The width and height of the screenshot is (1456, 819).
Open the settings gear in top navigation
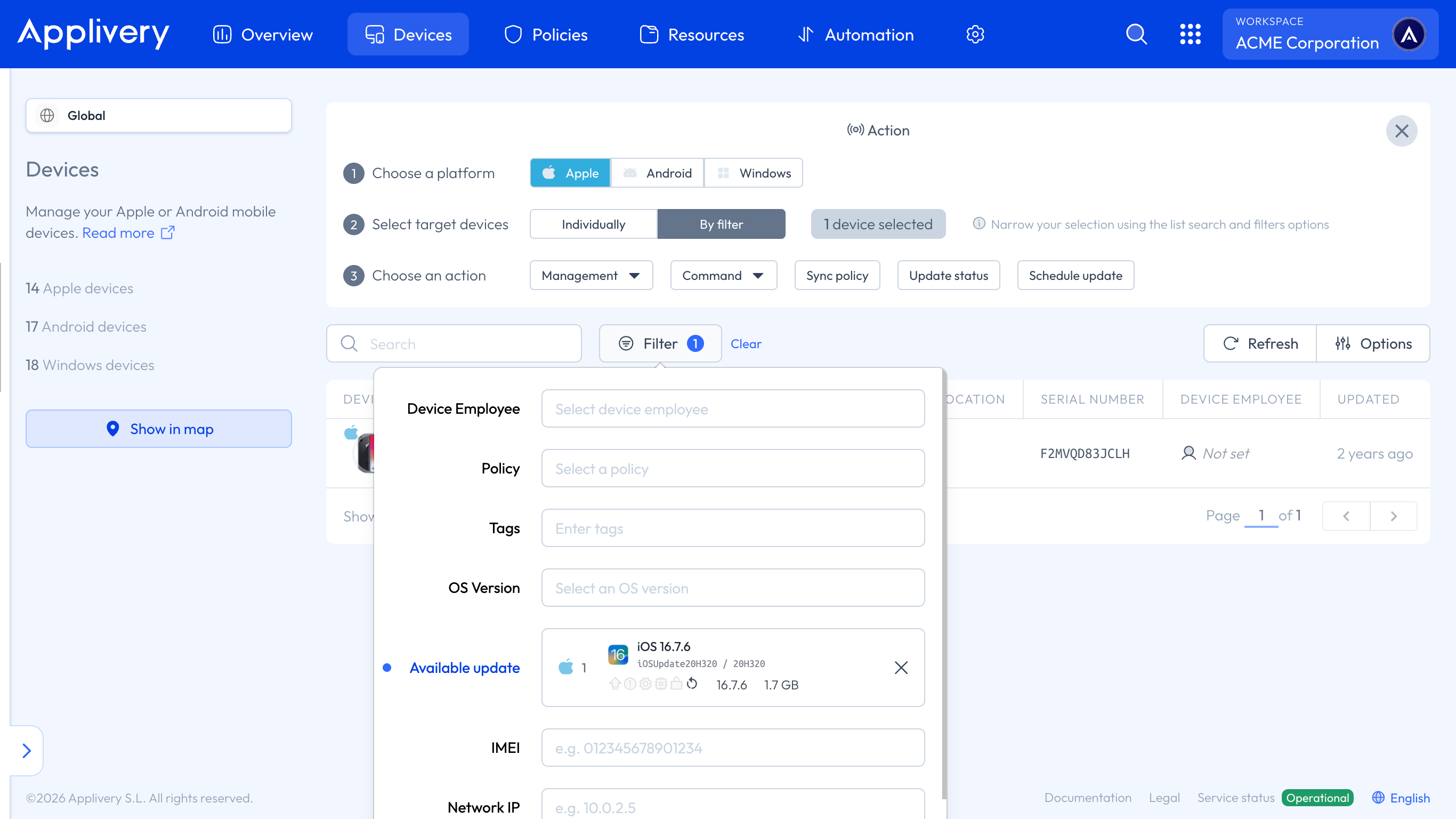[x=975, y=35]
